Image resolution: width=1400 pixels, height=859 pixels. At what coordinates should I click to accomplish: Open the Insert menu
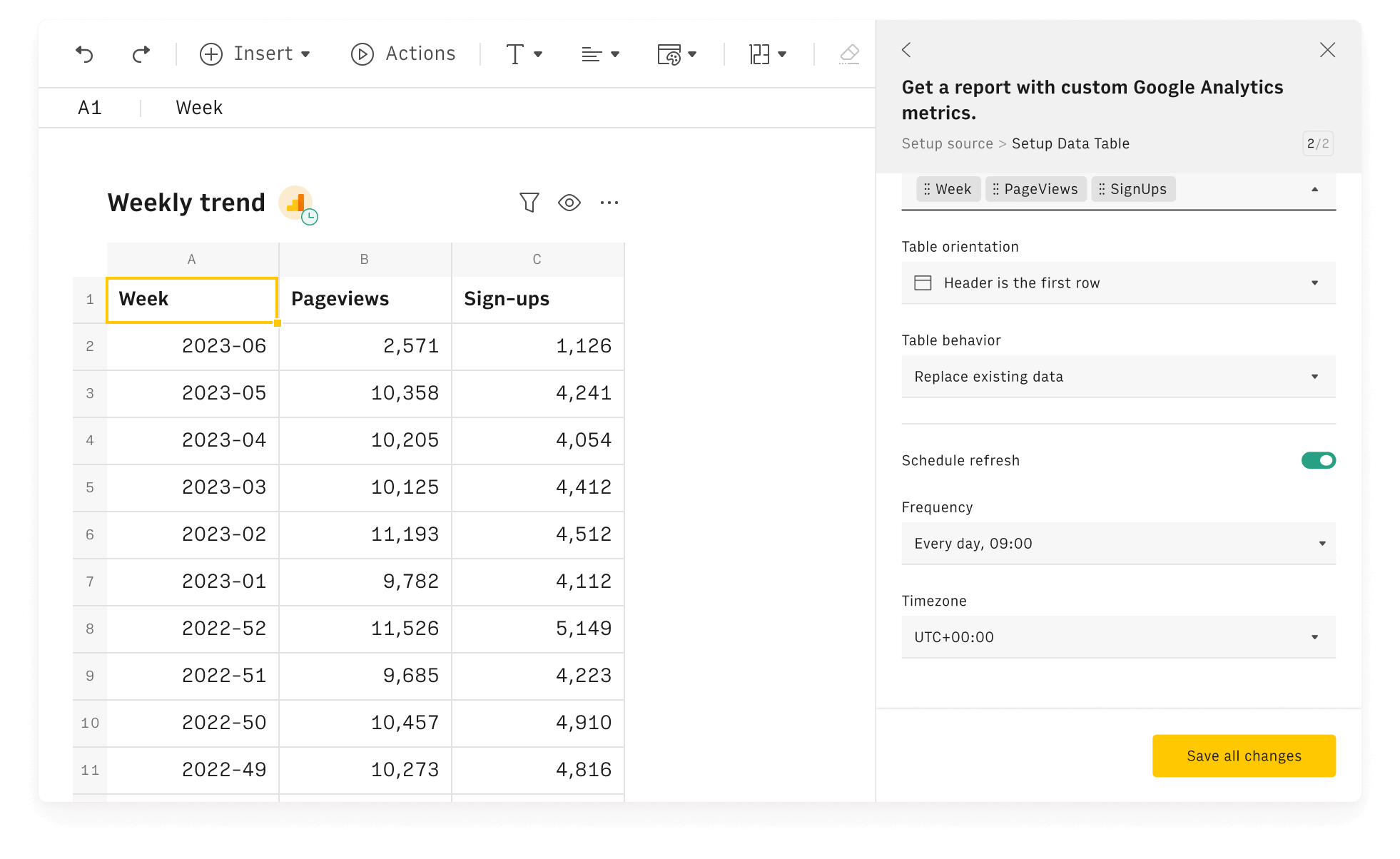point(255,54)
